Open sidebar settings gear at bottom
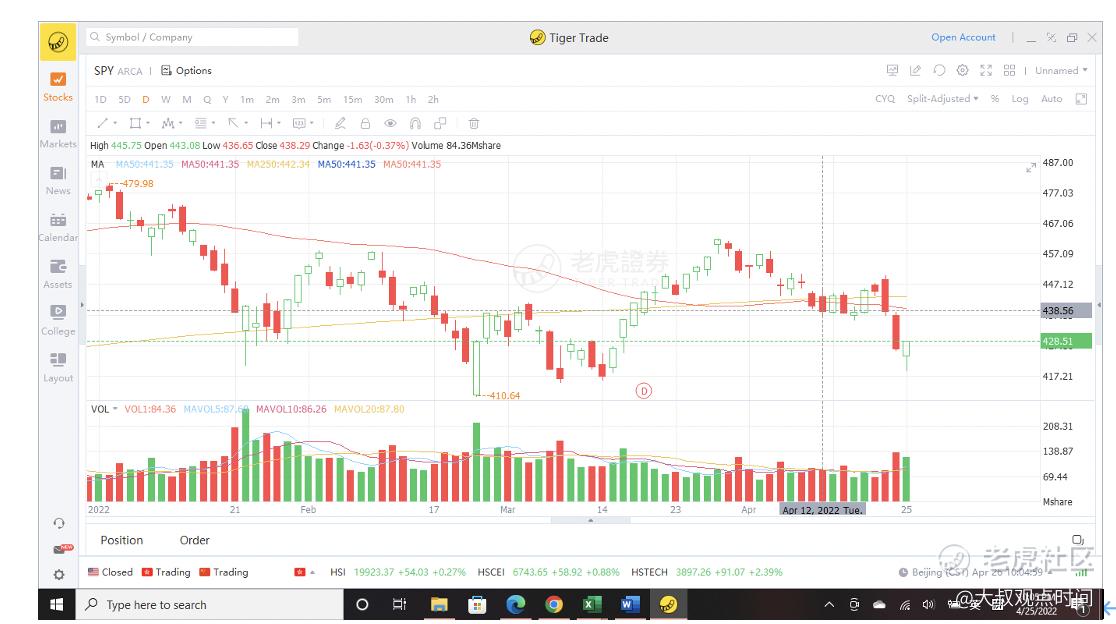Screen dimensions: 1116x624 (x=59, y=574)
